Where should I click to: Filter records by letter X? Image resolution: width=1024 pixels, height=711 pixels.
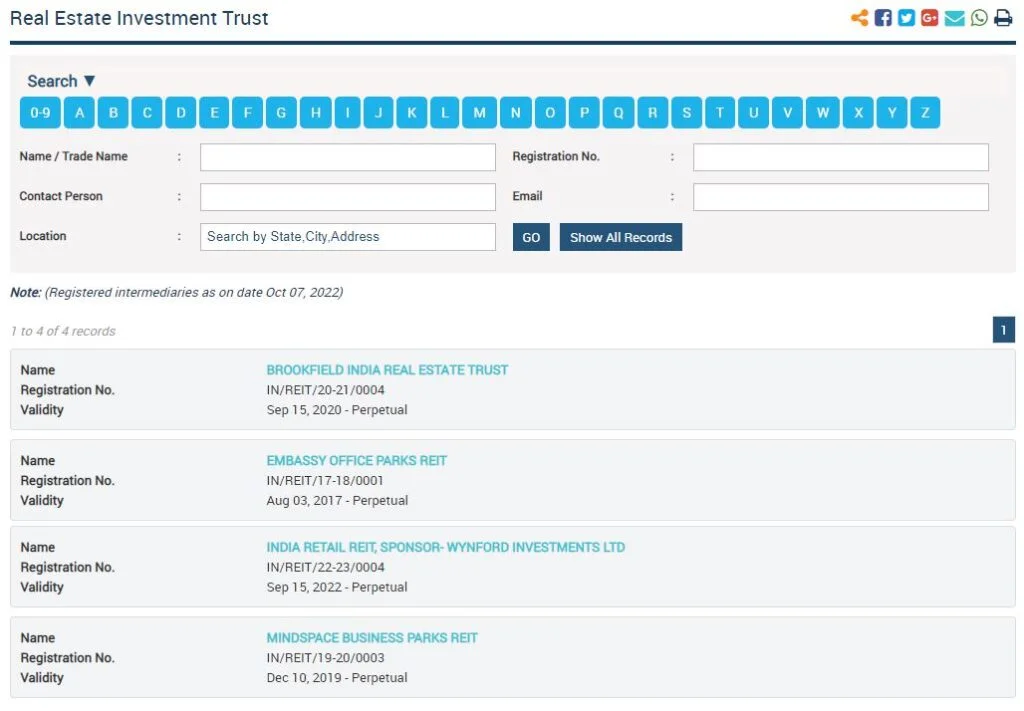click(x=858, y=112)
